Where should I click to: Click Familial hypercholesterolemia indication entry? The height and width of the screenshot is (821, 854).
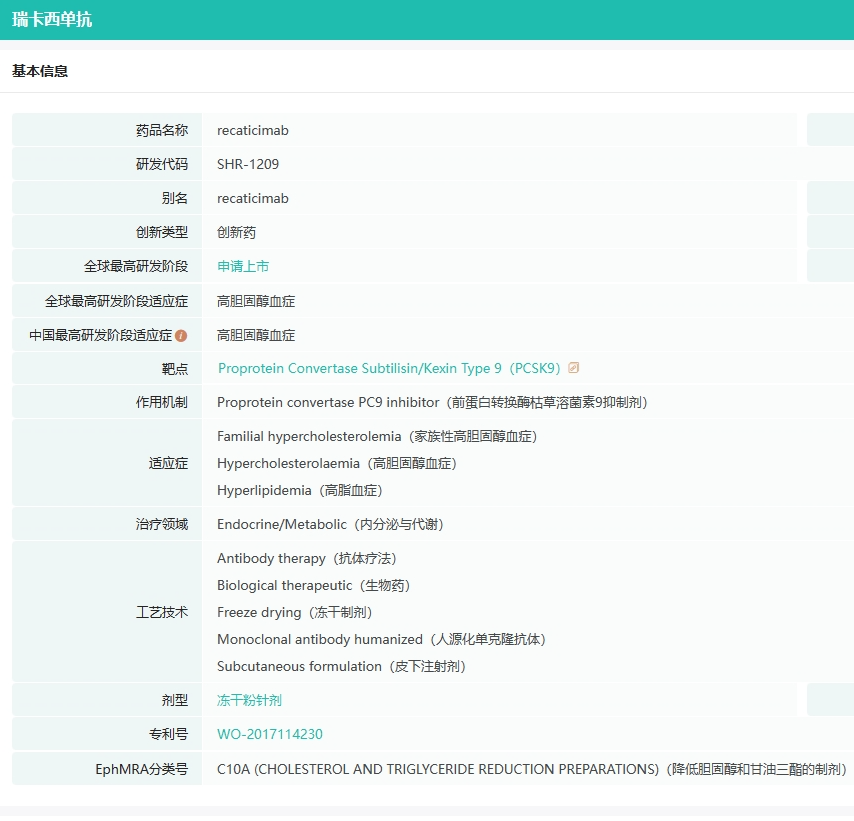[377, 436]
